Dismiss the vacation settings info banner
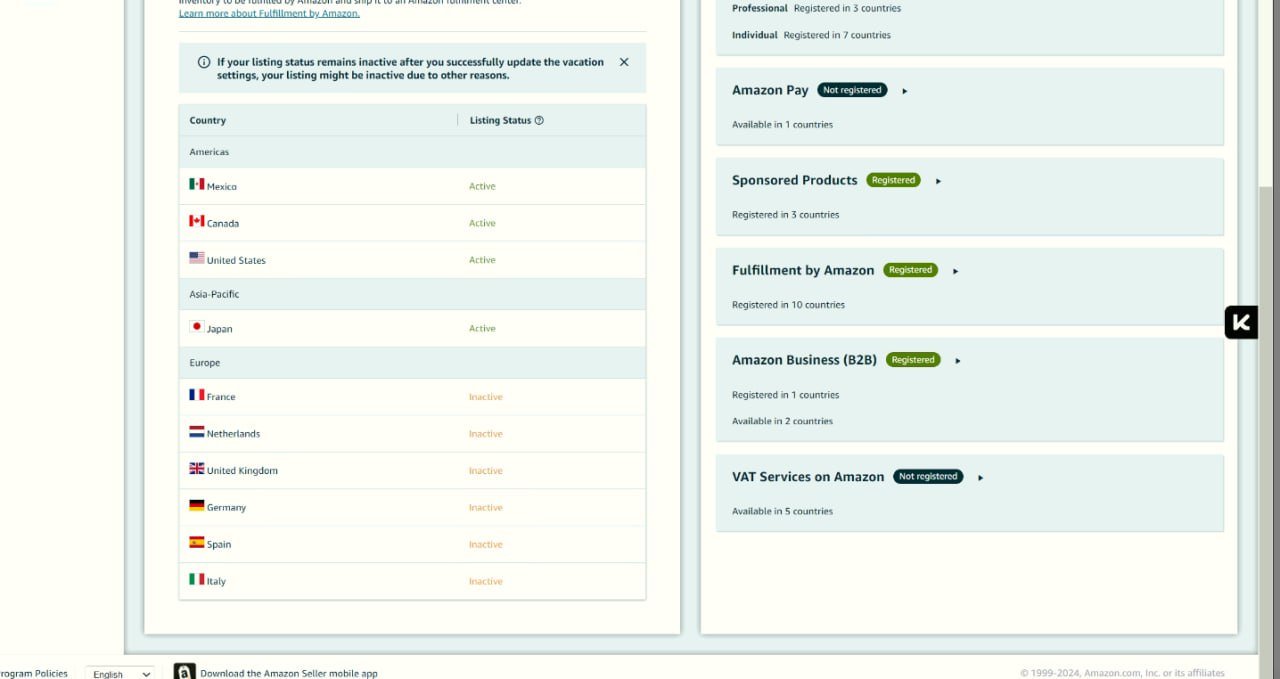 [624, 62]
